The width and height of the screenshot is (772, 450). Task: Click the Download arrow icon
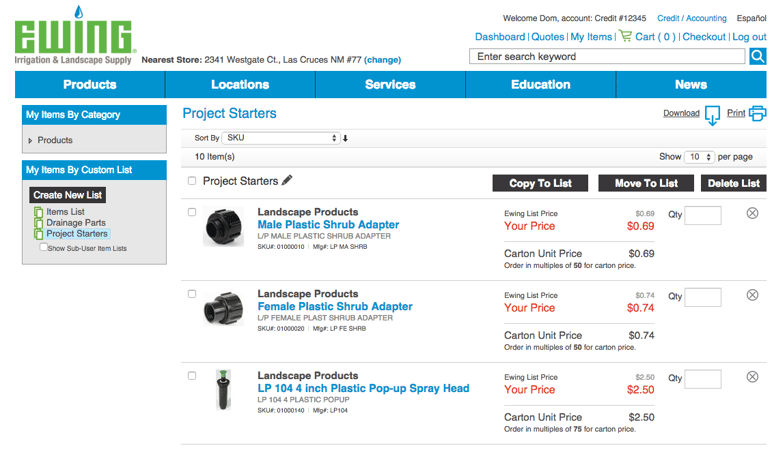pyautogui.click(x=712, y=115)
